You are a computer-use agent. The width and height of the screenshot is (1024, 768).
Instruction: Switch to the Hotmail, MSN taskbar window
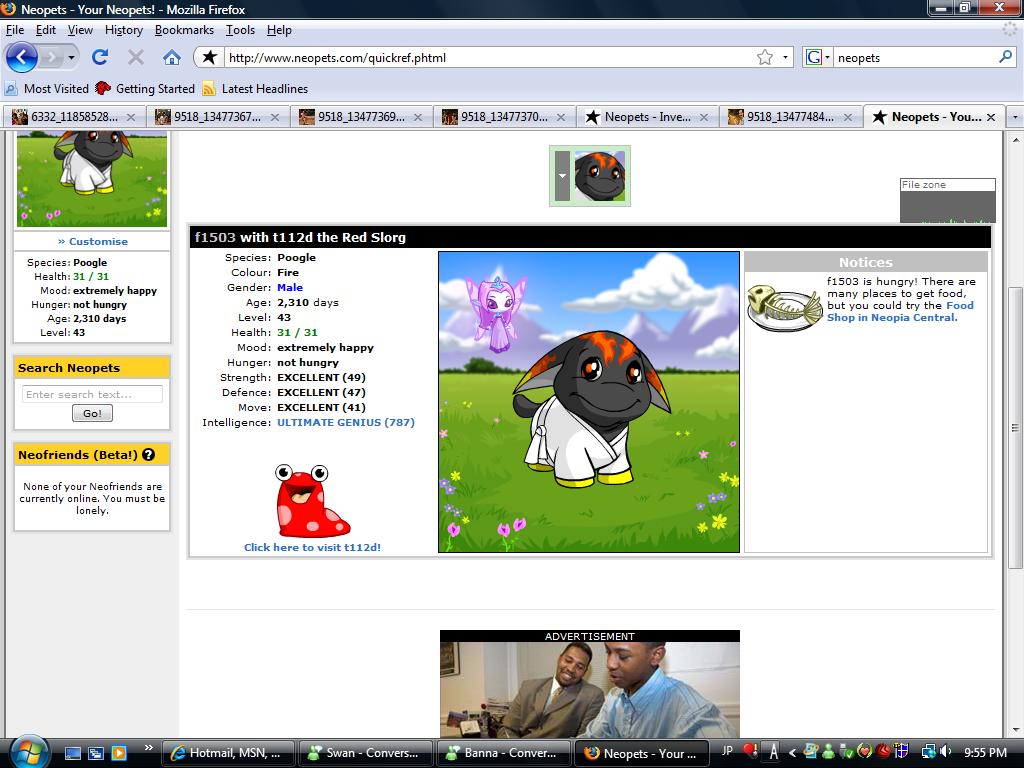pyautogui.click(x=229, y=753)
